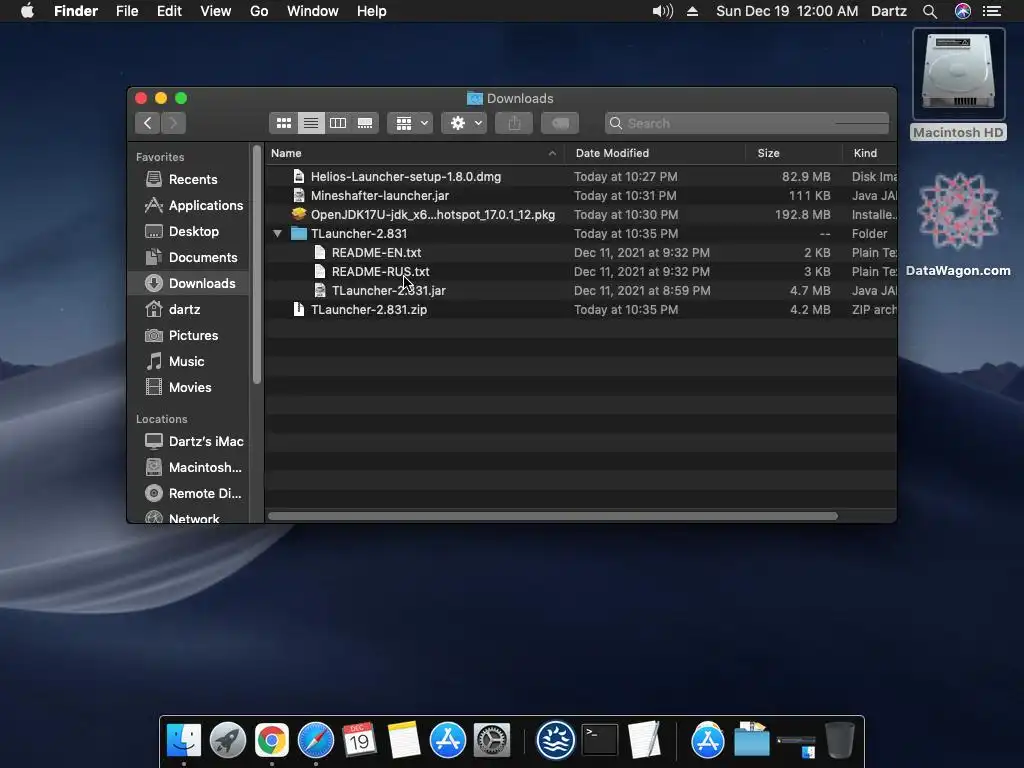Sort by Kind column header

point(869,153)
